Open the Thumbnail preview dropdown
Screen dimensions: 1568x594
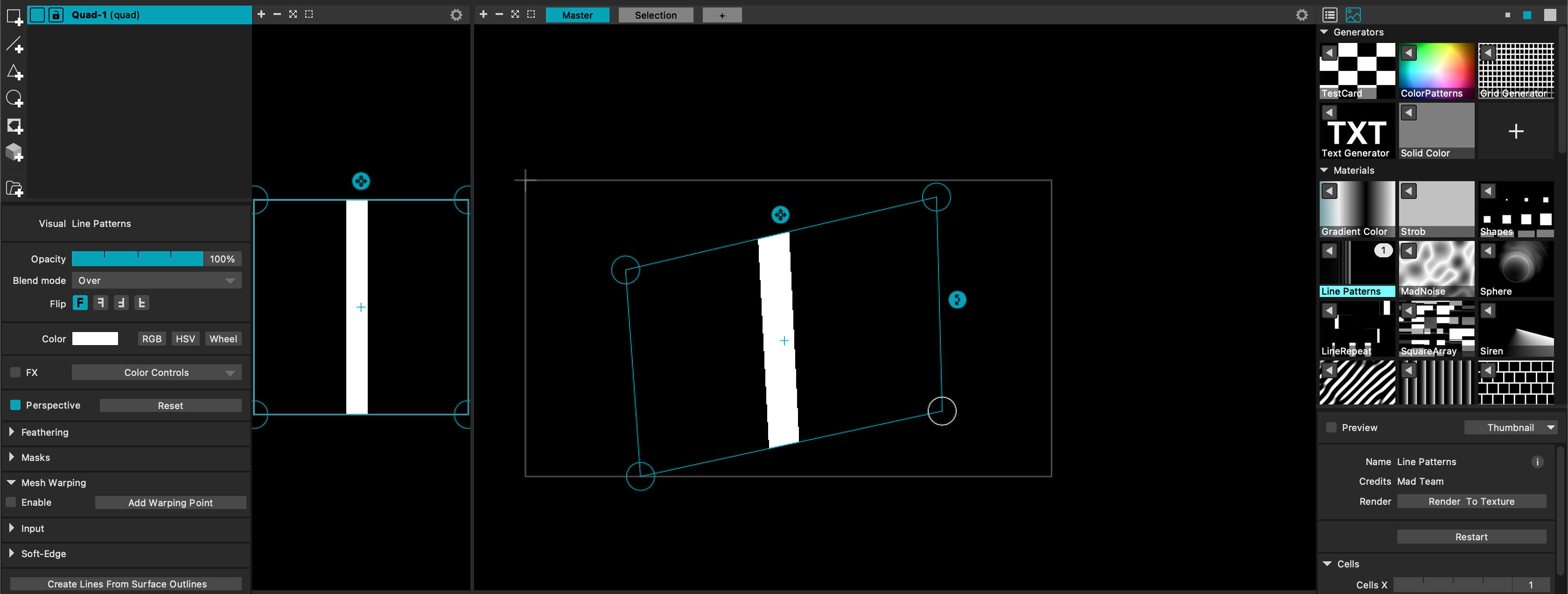point(1510,428)
